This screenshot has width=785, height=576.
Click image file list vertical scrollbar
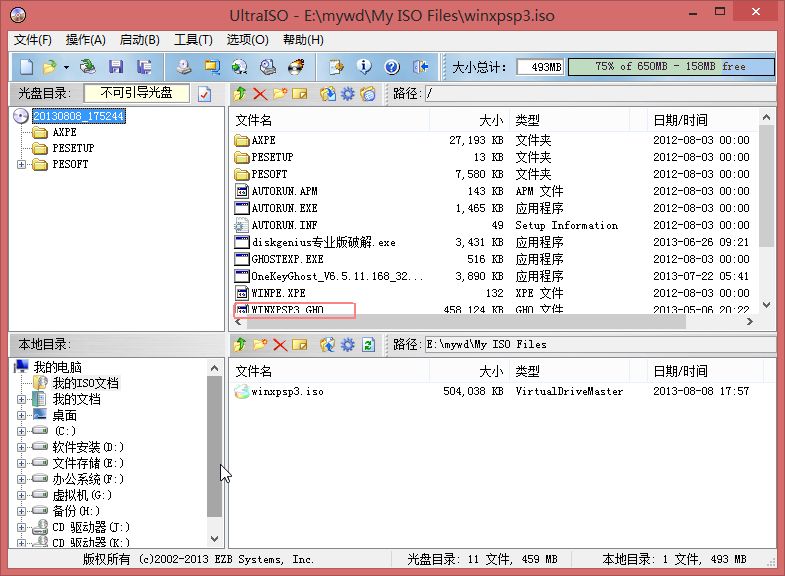[x=766, y=186]
